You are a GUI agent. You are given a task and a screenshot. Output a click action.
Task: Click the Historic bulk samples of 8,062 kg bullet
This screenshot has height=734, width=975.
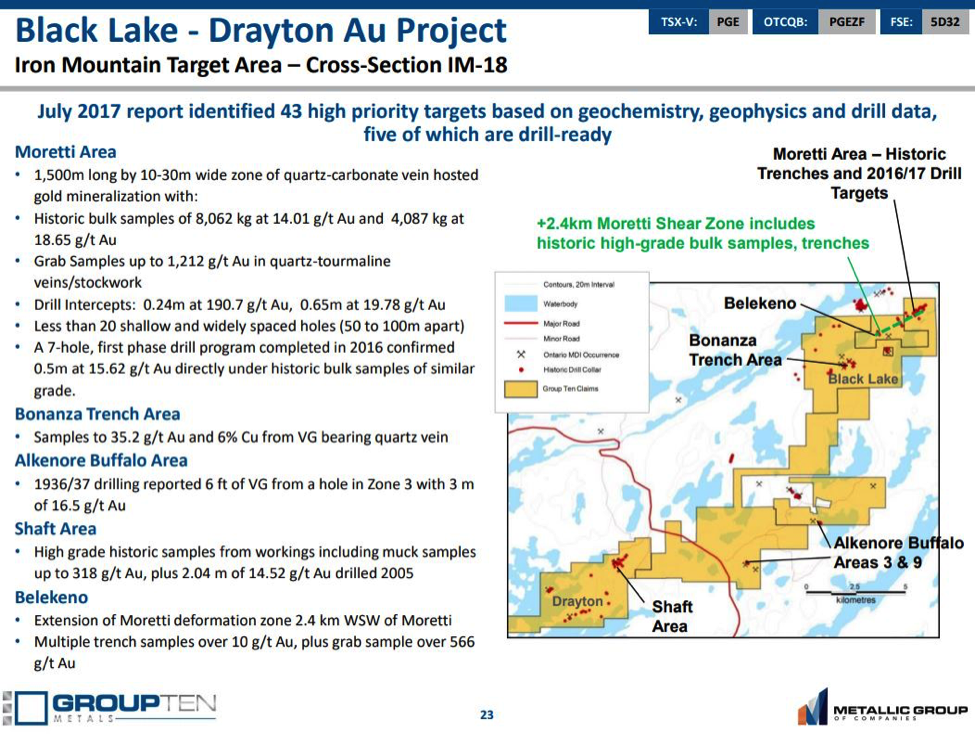249,229
